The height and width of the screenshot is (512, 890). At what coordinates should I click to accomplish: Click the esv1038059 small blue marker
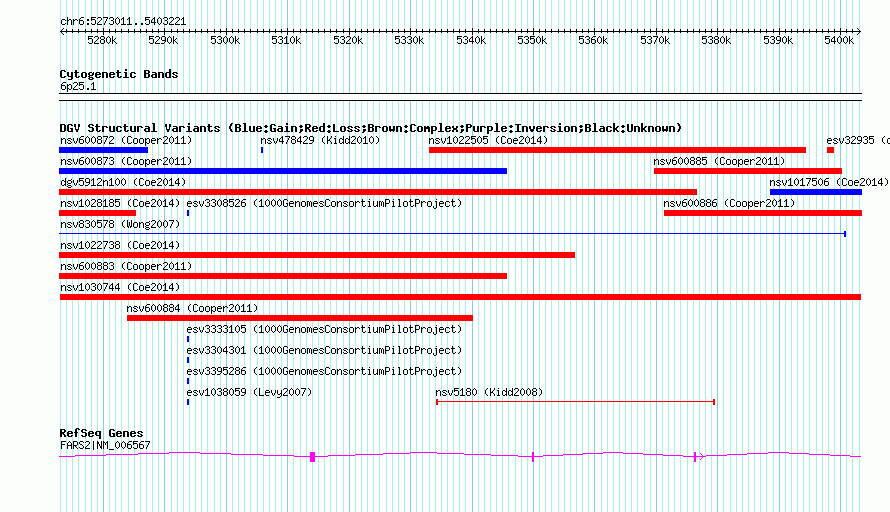[x=188, y=402]
